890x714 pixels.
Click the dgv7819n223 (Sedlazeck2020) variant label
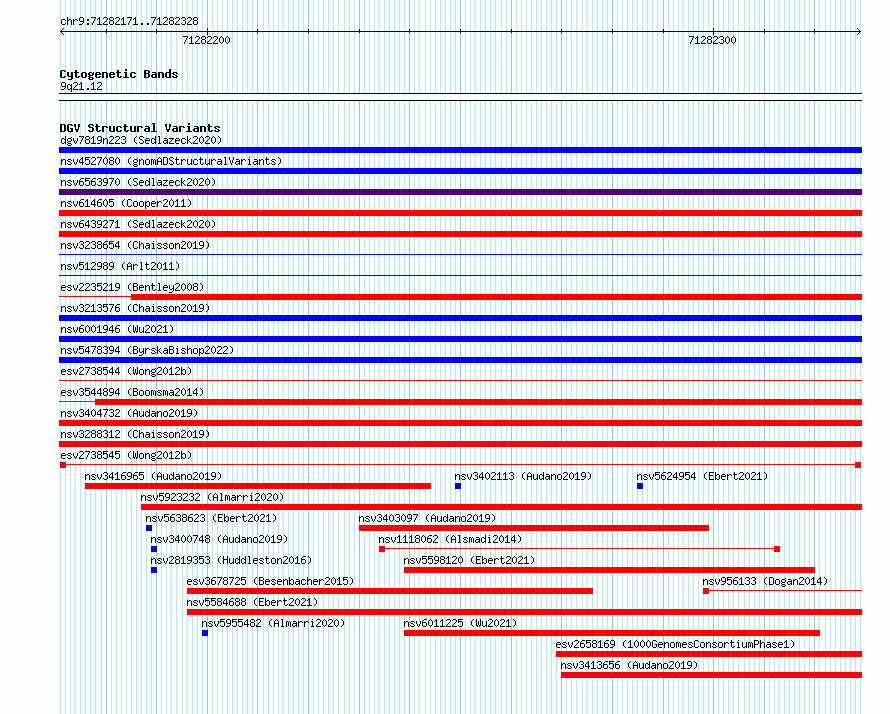click(141, 140)
